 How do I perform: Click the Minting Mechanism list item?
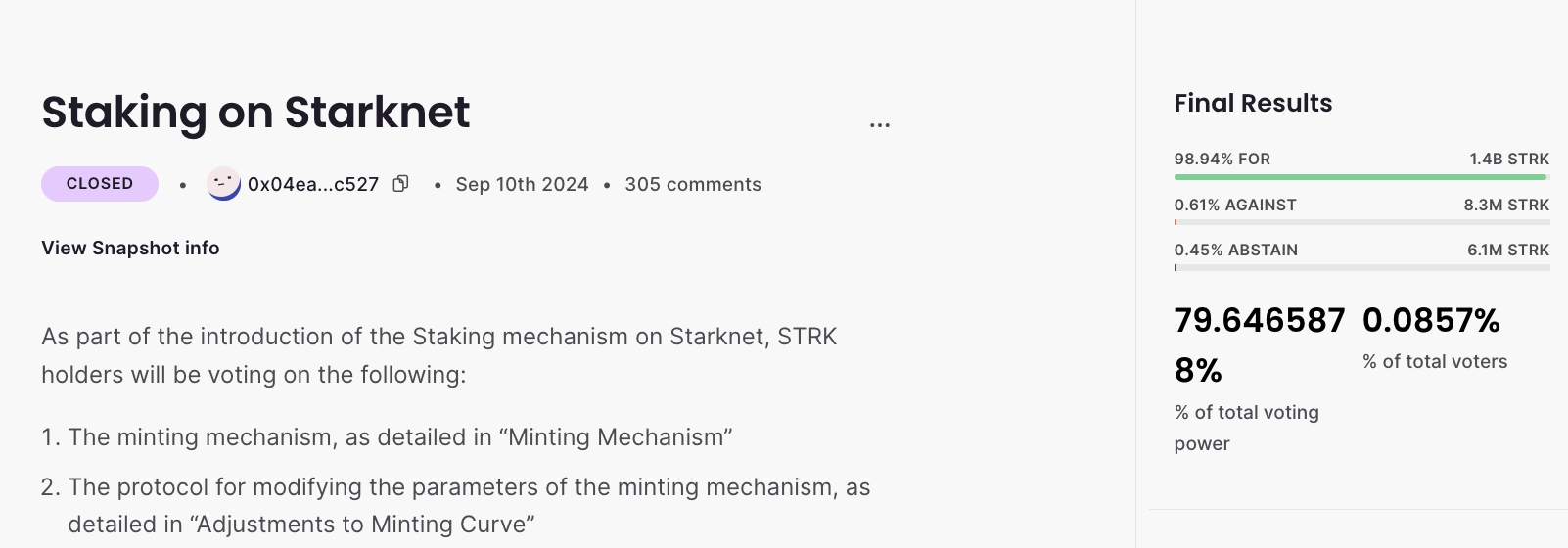(399, 437)
